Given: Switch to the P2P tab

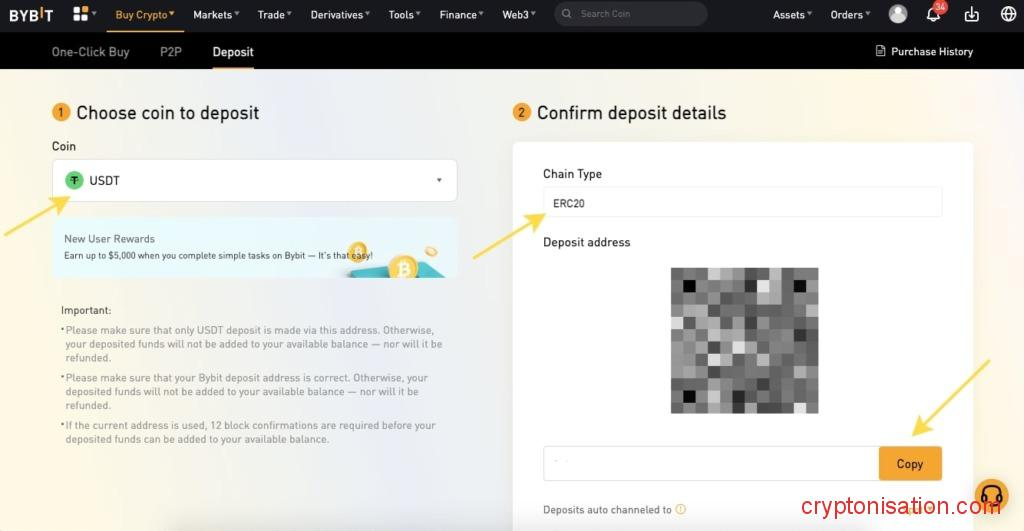Looking at the screenshot, I should coord(171,52).
